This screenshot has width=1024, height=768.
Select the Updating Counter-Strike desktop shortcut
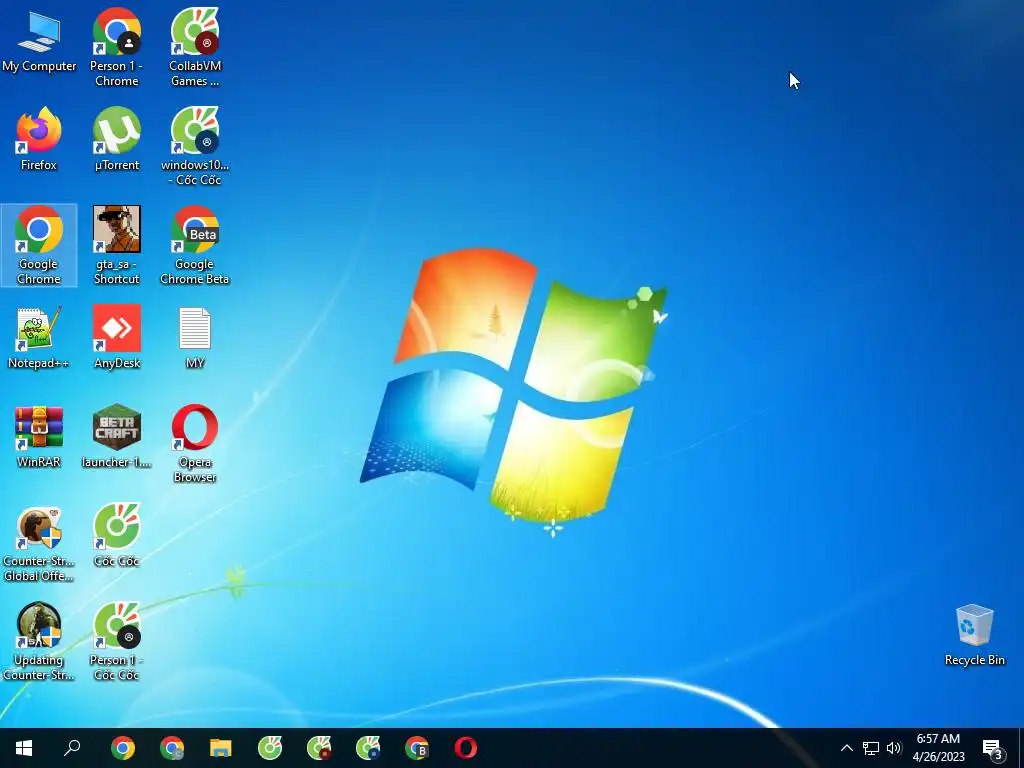39,643
